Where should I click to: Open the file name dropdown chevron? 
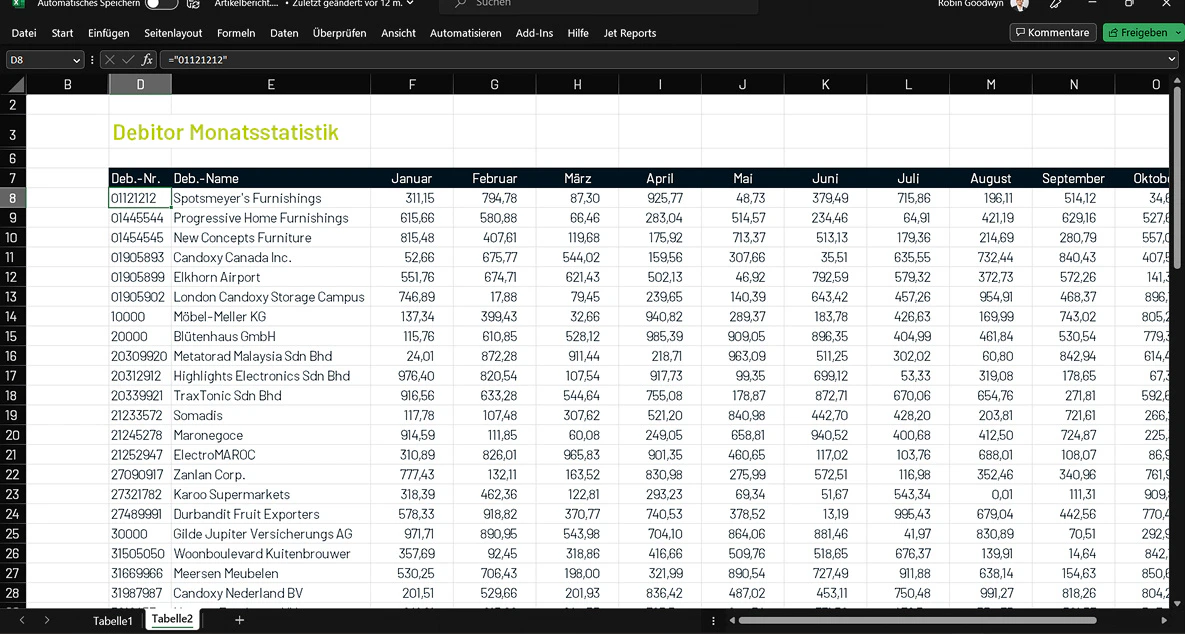pos(410,3)
